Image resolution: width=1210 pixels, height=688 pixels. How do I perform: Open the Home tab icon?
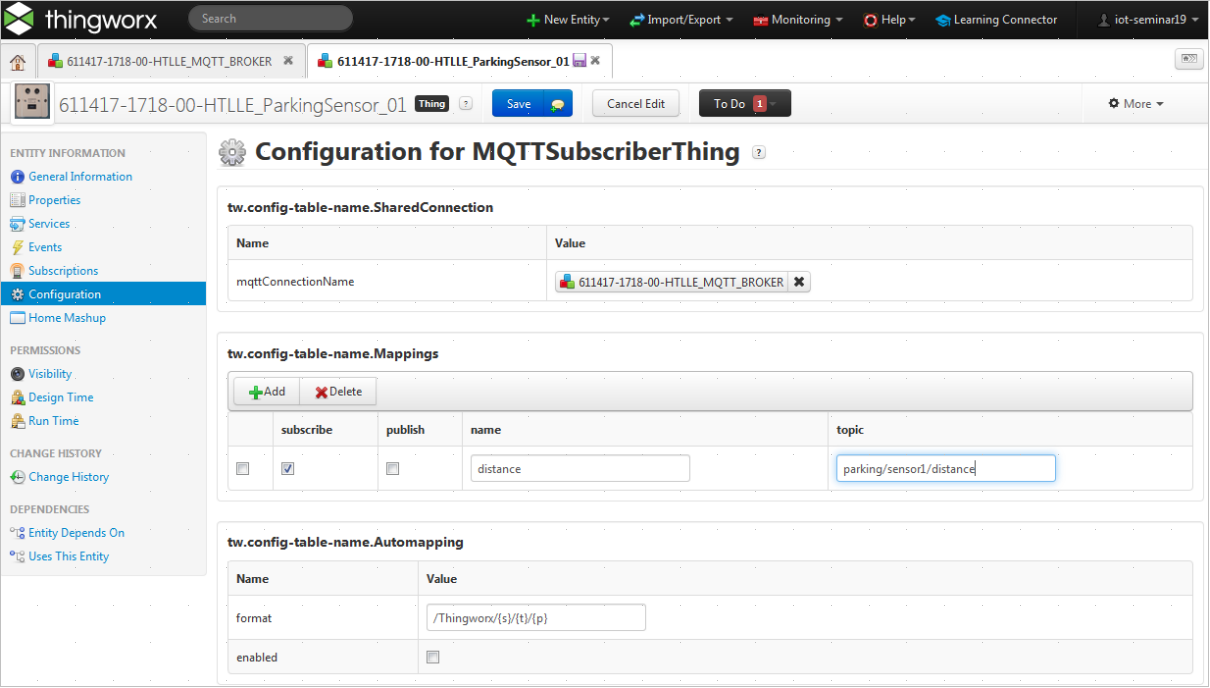18,62
